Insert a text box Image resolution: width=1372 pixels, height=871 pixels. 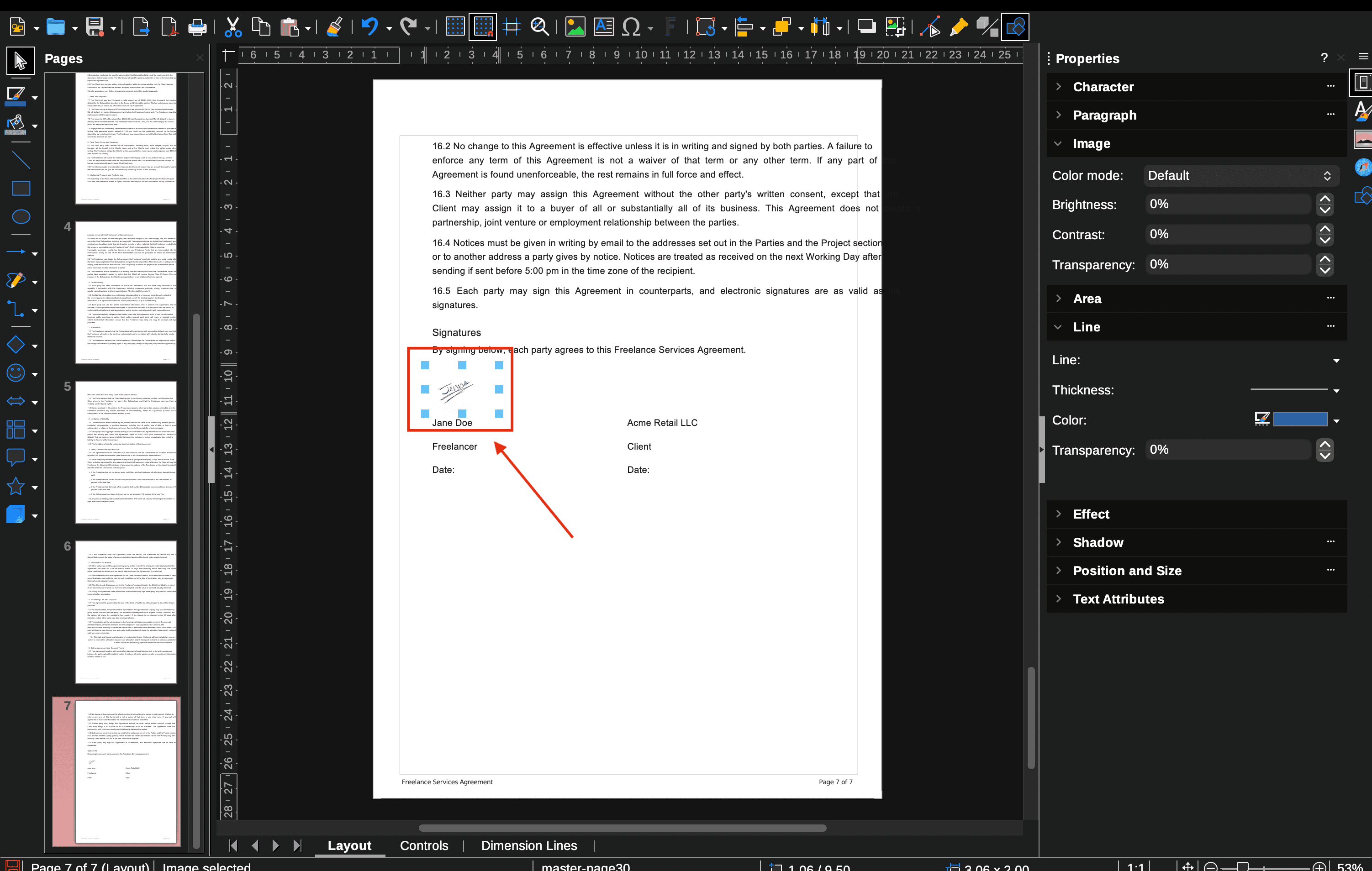(x=603, y=27)
